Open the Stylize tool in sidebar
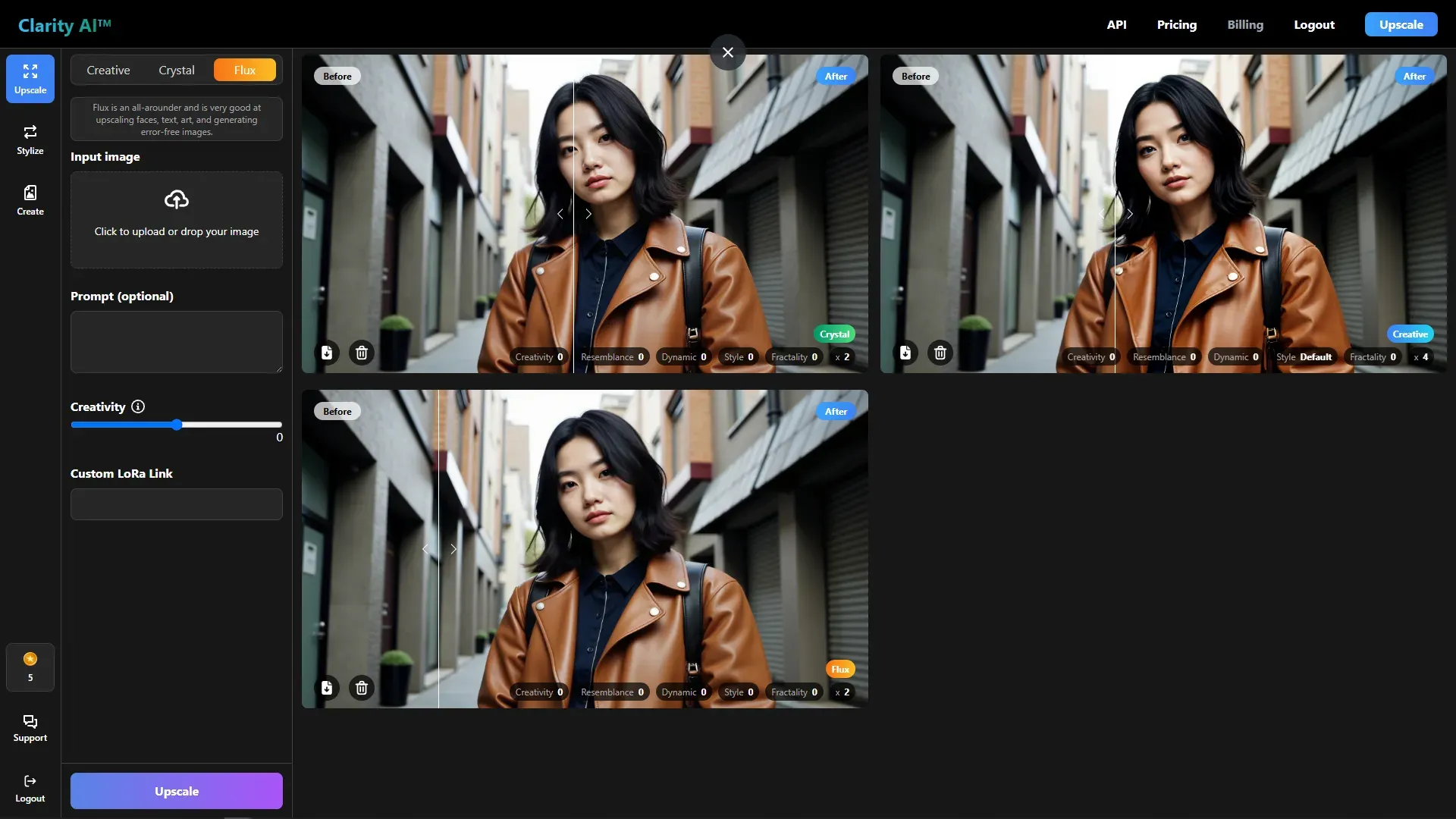This screenshot has width=1456, height=819. coord(30,140)
